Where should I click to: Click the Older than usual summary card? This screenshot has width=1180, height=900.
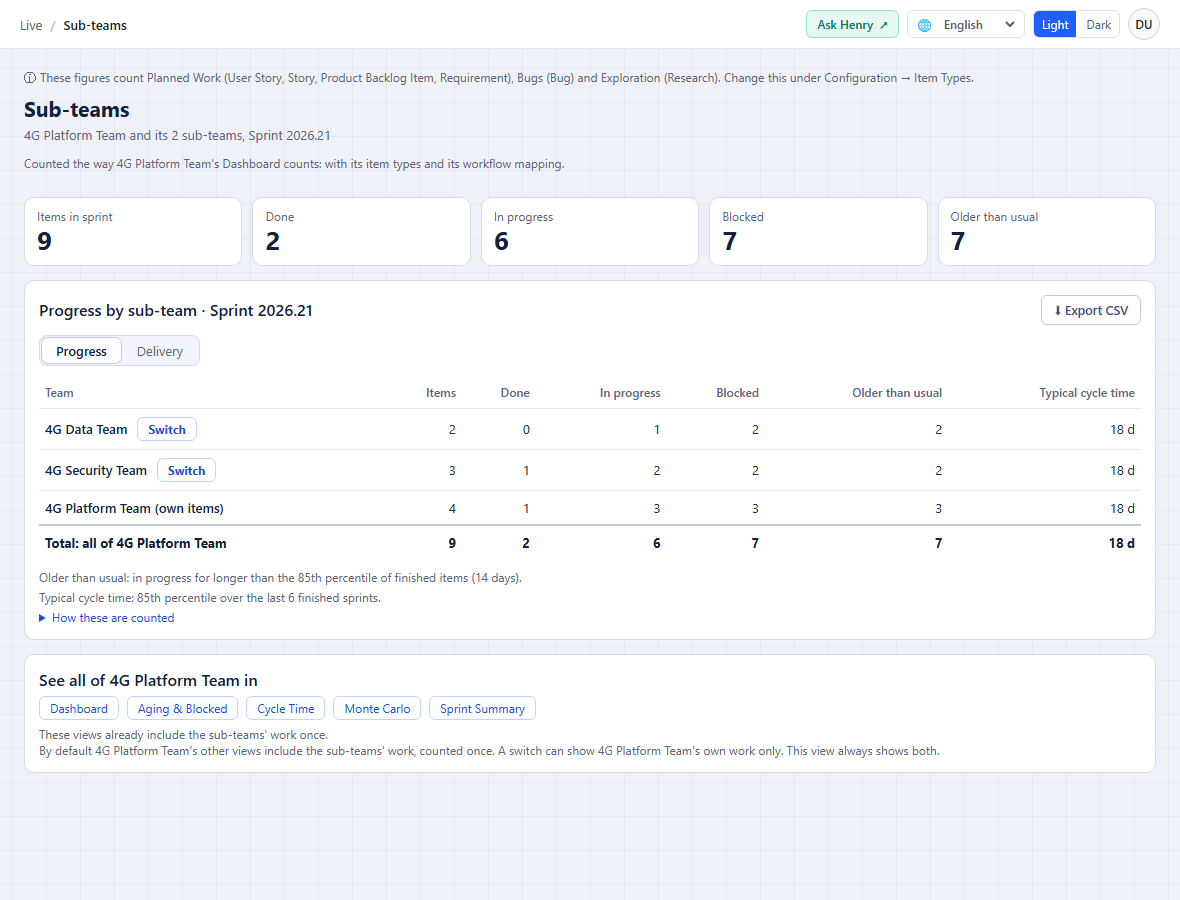[1047, 232]
